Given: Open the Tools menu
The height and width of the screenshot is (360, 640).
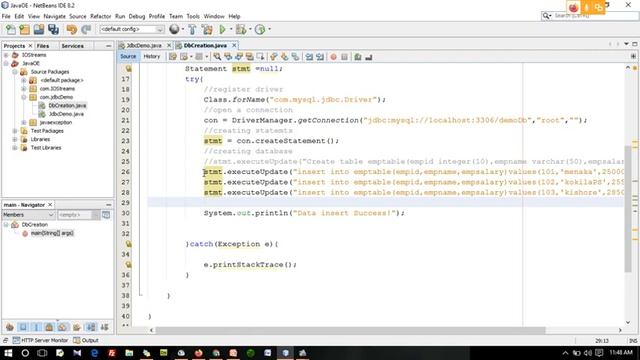Looking at the screenshot, I should point(193,16).
